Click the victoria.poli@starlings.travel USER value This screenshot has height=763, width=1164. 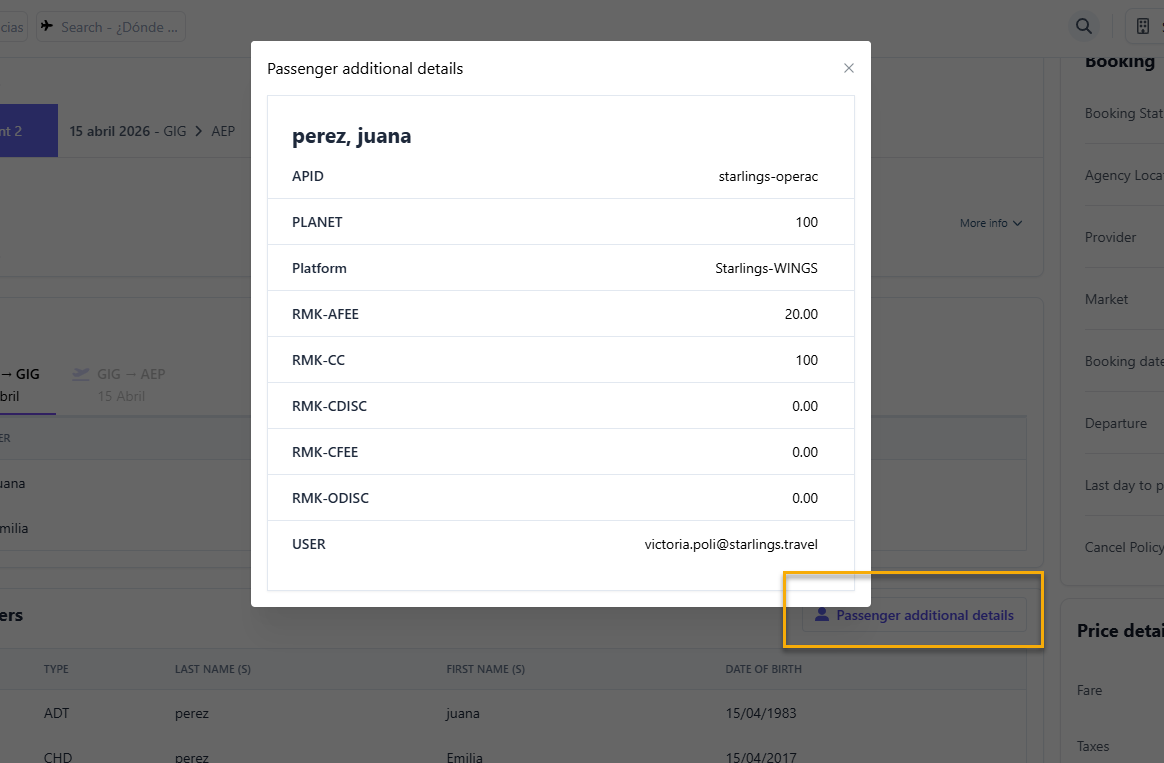pyautogui.click(x=731, y=544)
